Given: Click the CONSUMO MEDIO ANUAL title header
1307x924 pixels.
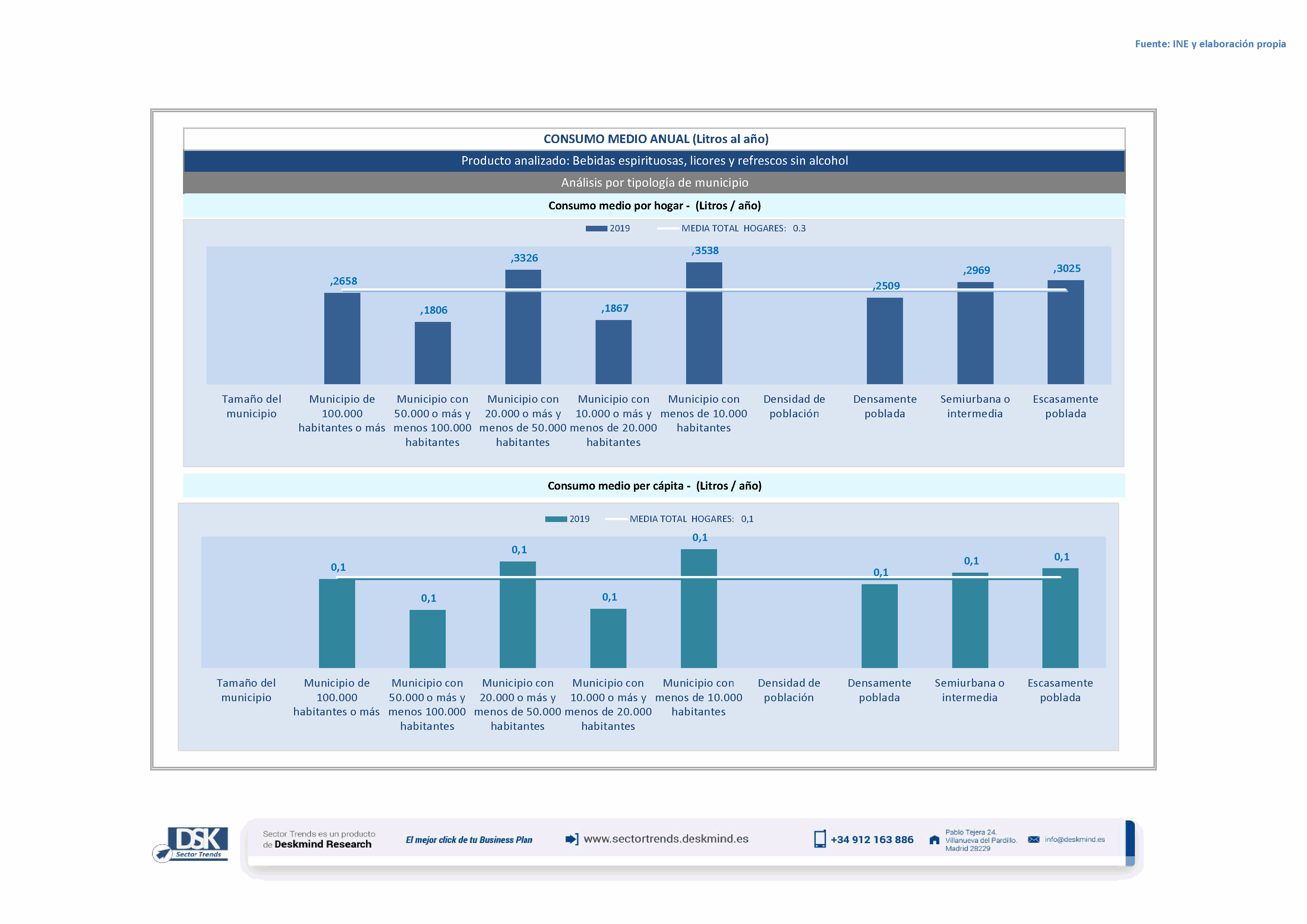Looking at the screenshot, I should (655, 139).
